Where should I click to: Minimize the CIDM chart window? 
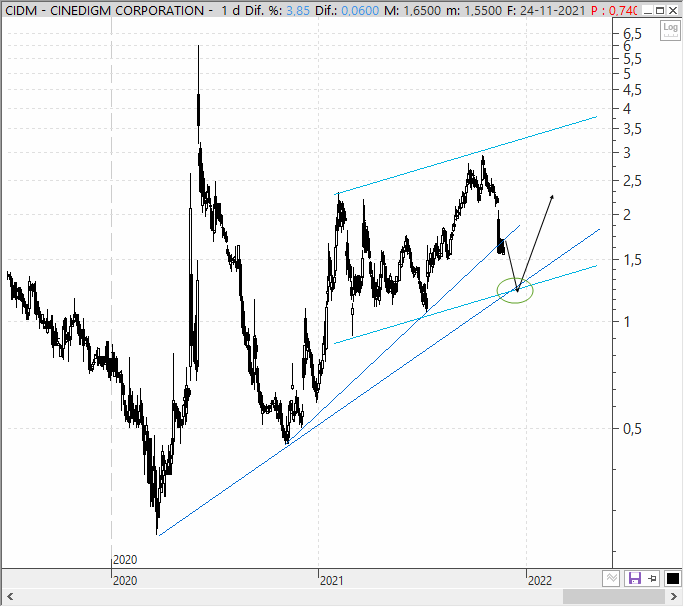(x=648, y=10)
